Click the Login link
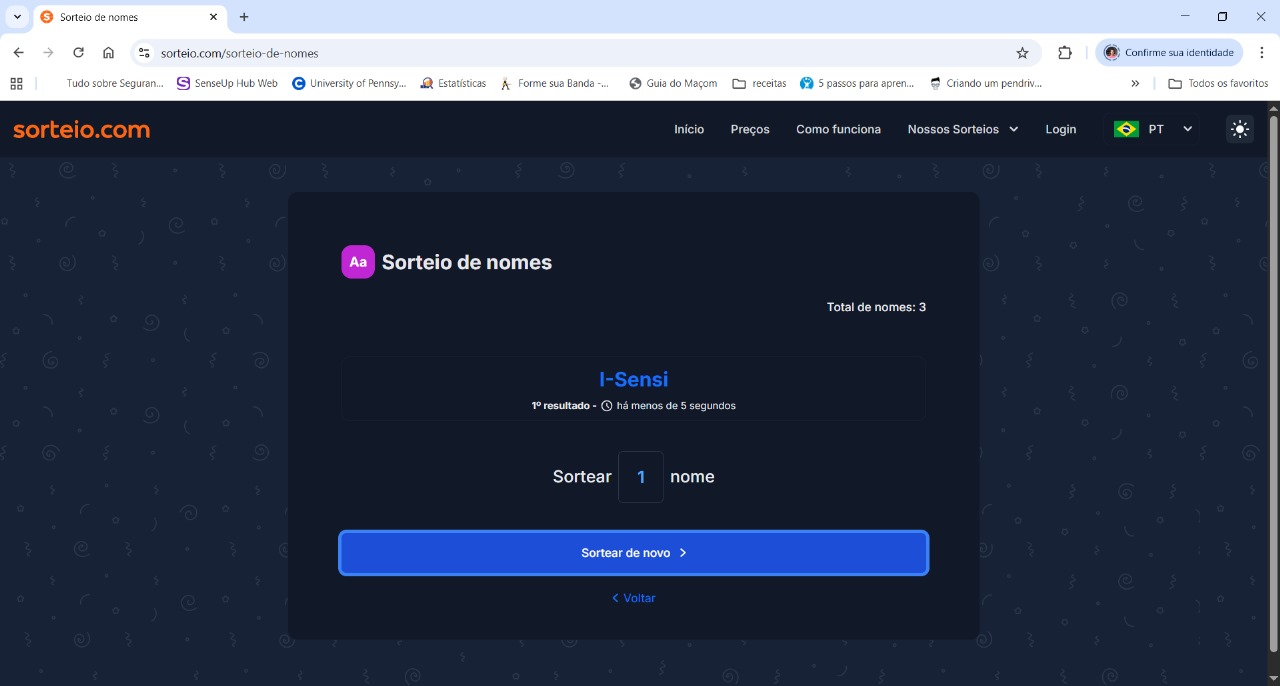The image size is (1280, 686). coord(1061,129)
